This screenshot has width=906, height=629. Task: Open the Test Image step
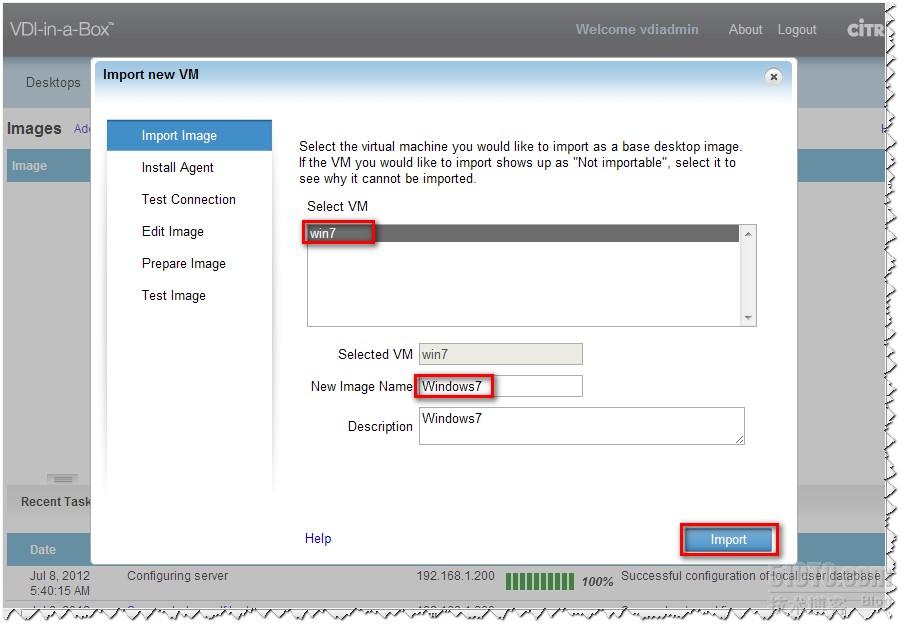coord(173,295)
